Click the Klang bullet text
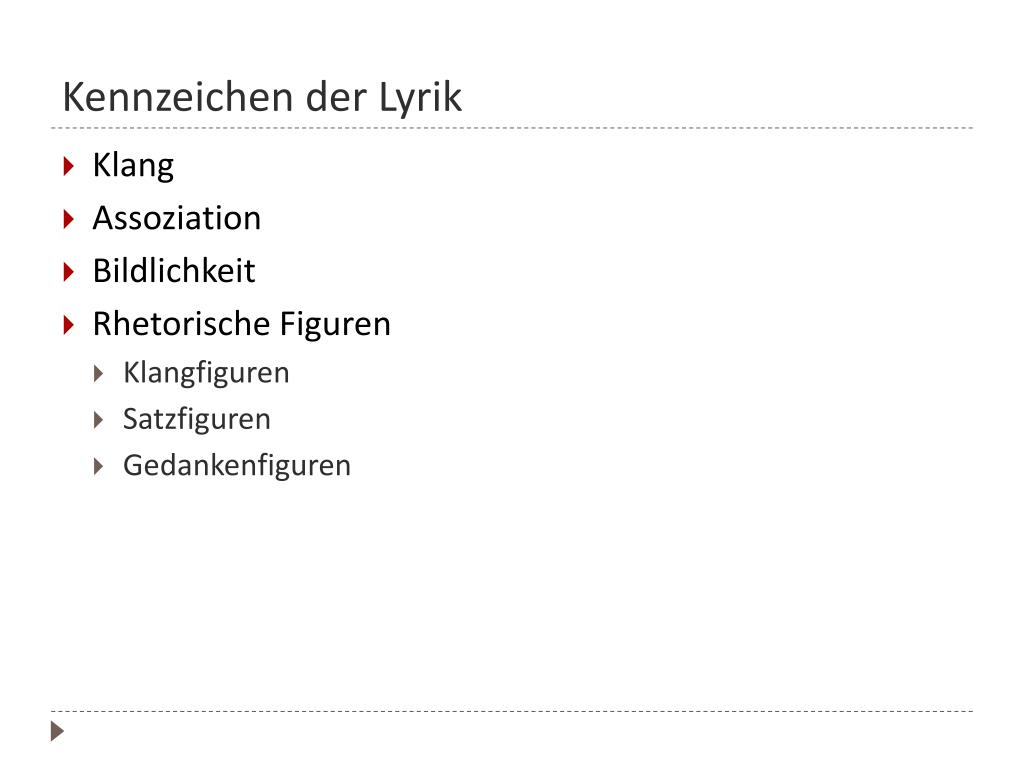 (133, 165)
